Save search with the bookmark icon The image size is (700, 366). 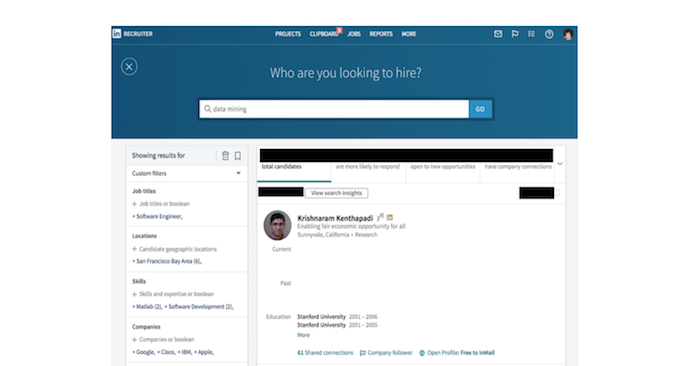[238, 155]
